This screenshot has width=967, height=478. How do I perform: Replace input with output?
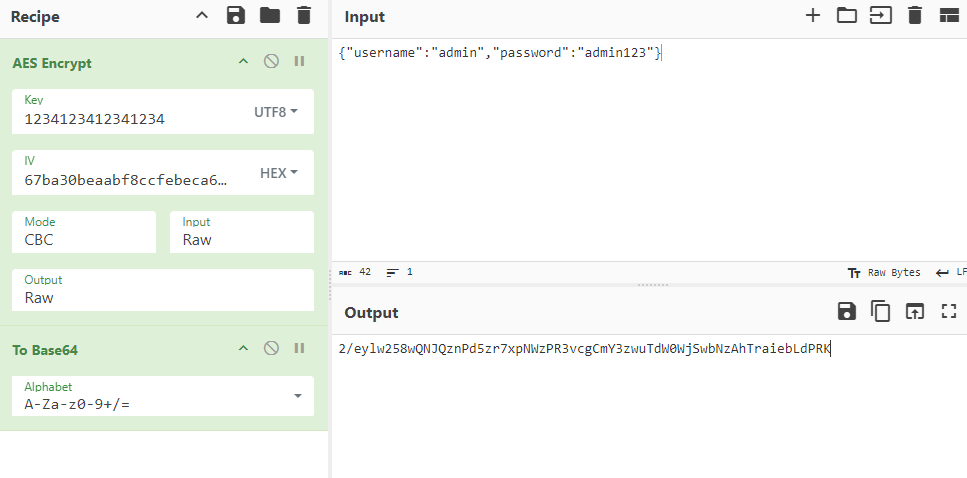coord(915,311)
